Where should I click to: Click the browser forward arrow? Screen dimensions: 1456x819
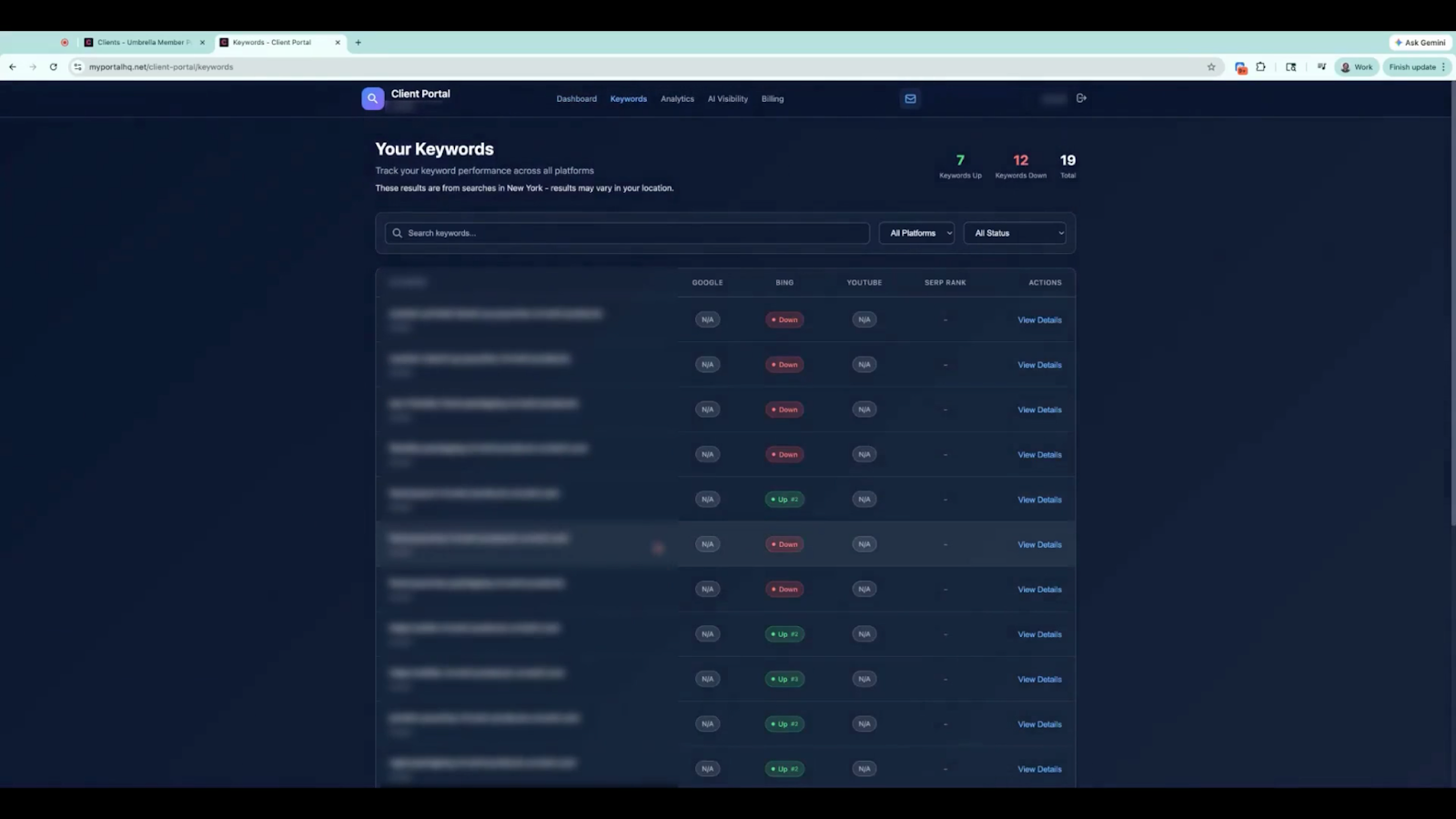[x=33, y=66]
